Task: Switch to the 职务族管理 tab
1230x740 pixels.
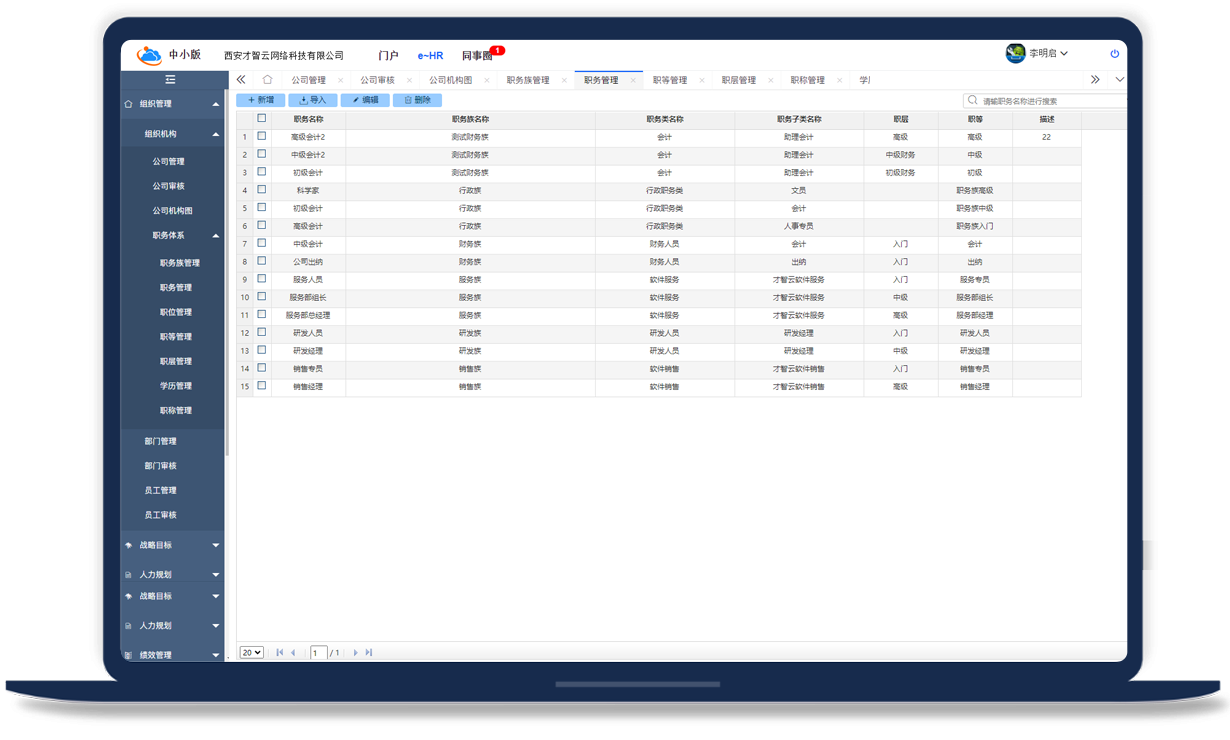Action: pos(528,80)
